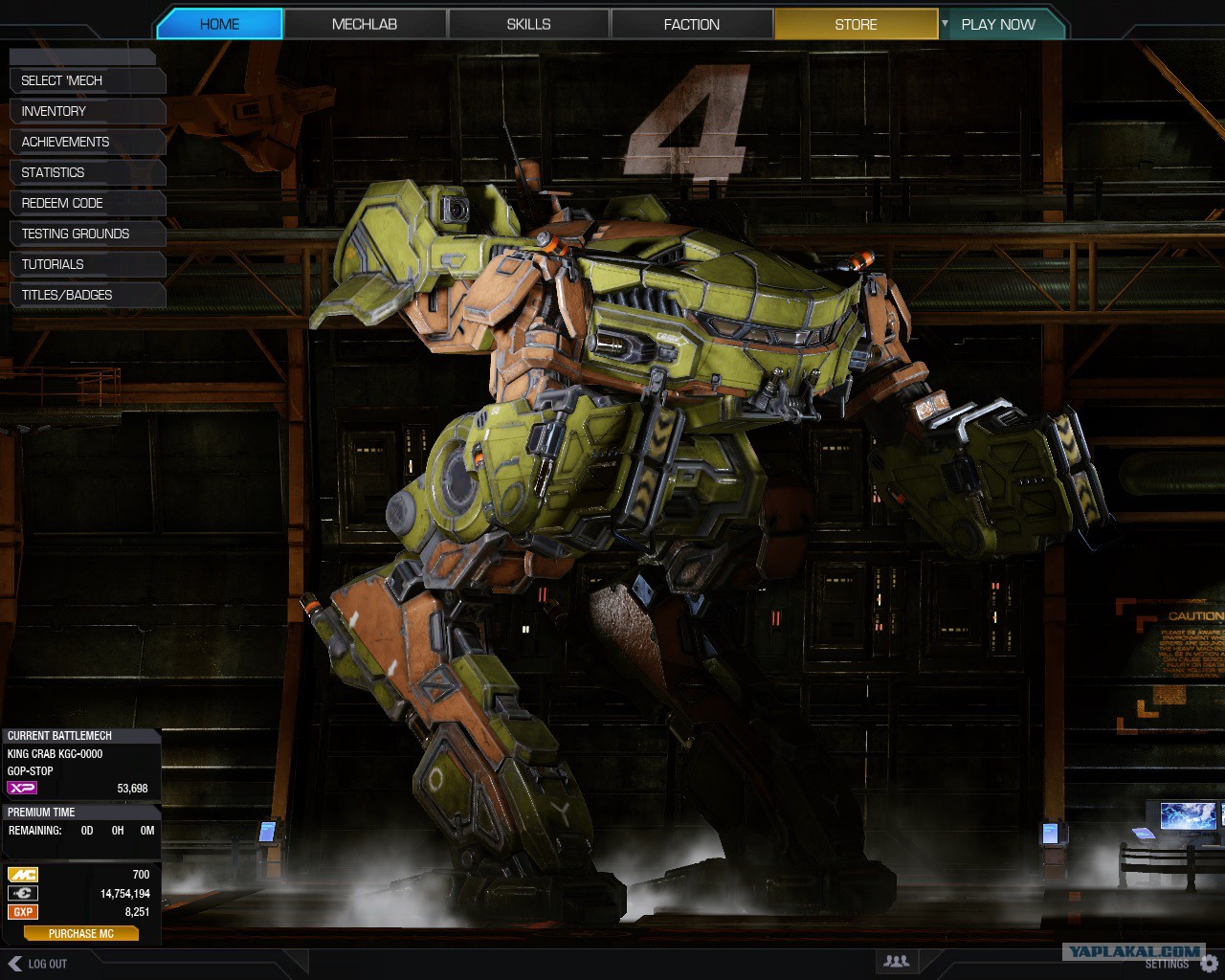Click the GXP balance '8,251'
Image resolution: width=1225 pixels, height=980 pixels.
pyautogui.click(x=138, y=912)
